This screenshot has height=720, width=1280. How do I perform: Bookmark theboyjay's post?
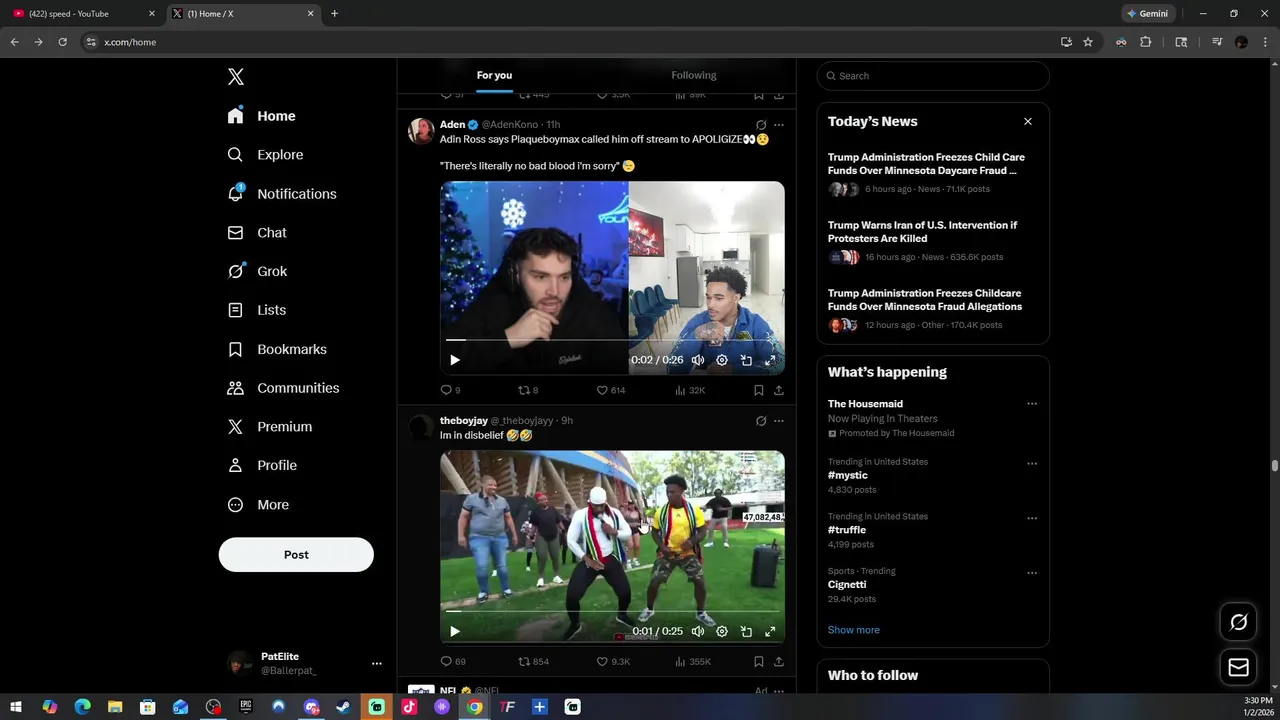(x=759, y=661)
